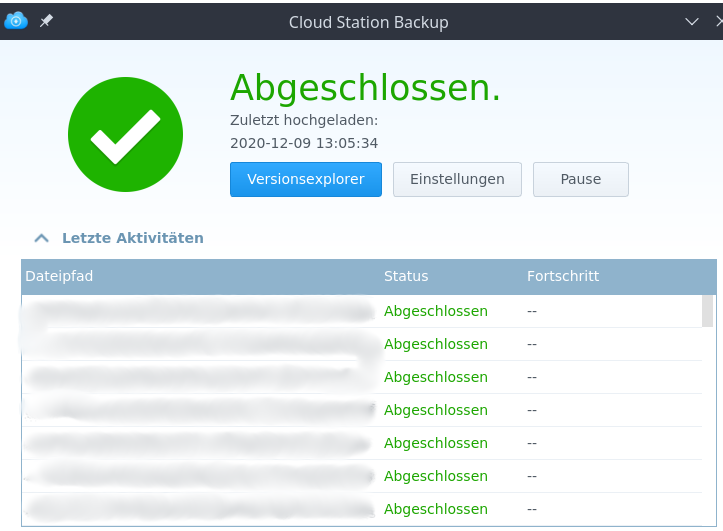Screen dimensions: 723x531
Task: Click the Cloud Station Backup window title
Action: (368, 22)
